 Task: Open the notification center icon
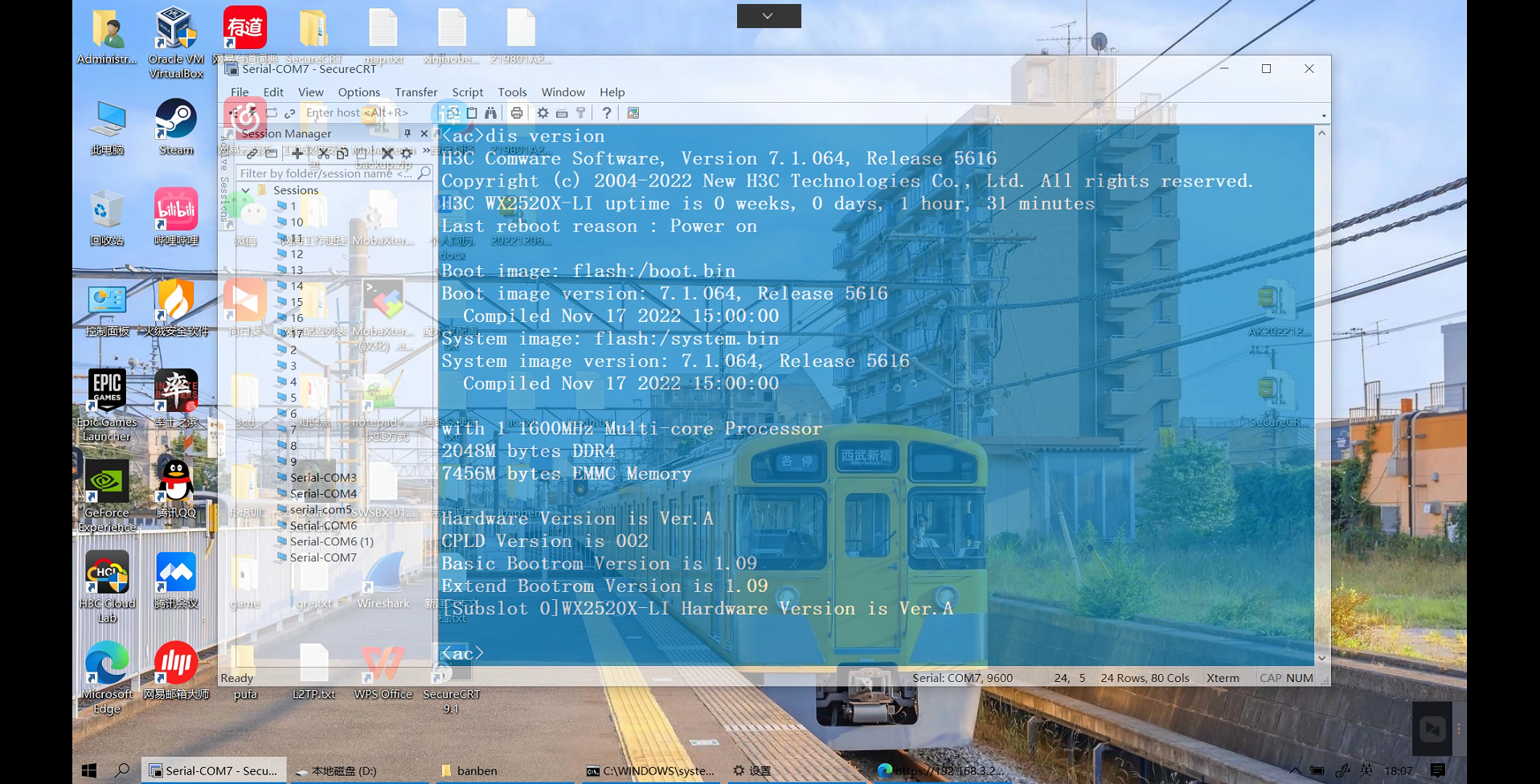tap(1439, 770)
